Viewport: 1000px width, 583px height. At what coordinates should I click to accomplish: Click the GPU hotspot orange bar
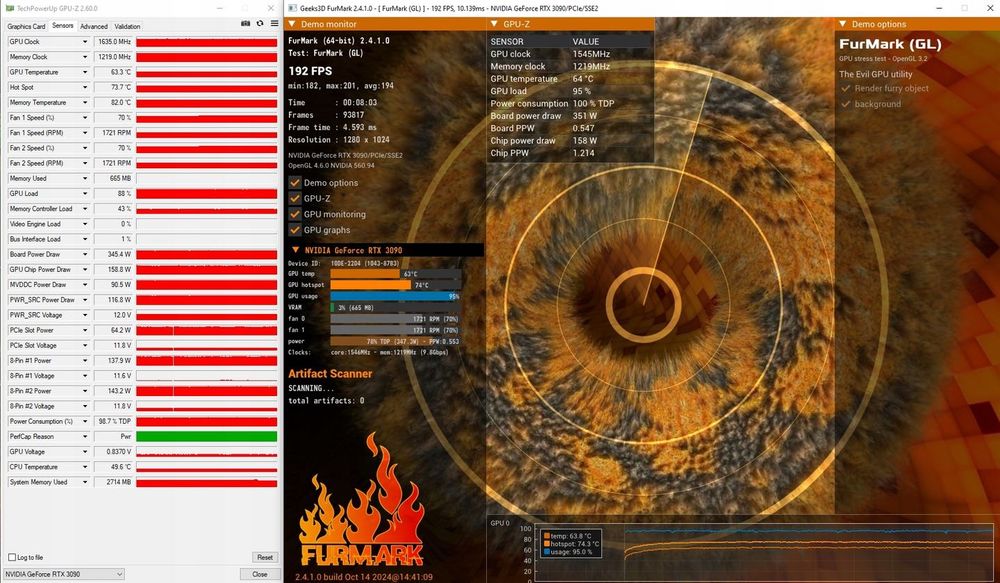pos(371,284)
